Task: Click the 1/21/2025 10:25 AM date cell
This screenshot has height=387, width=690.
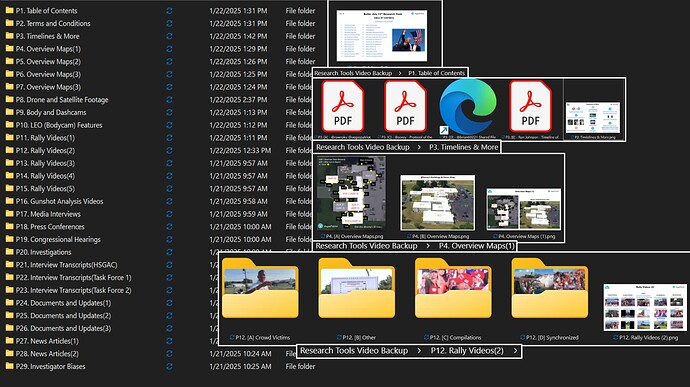Action: pos(240,366)
